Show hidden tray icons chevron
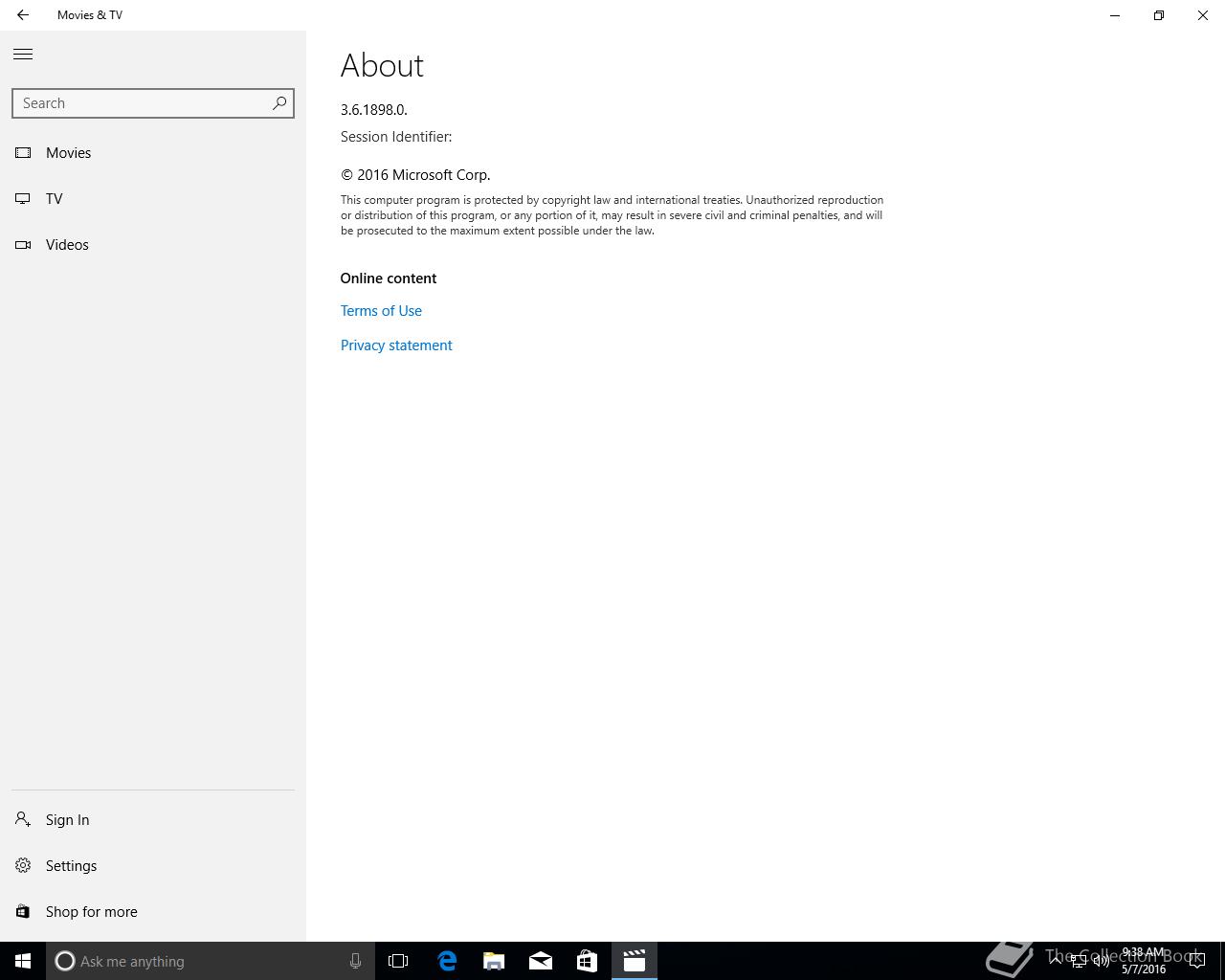This screenshot has height=980, width=1225. tap(1055, 961)
